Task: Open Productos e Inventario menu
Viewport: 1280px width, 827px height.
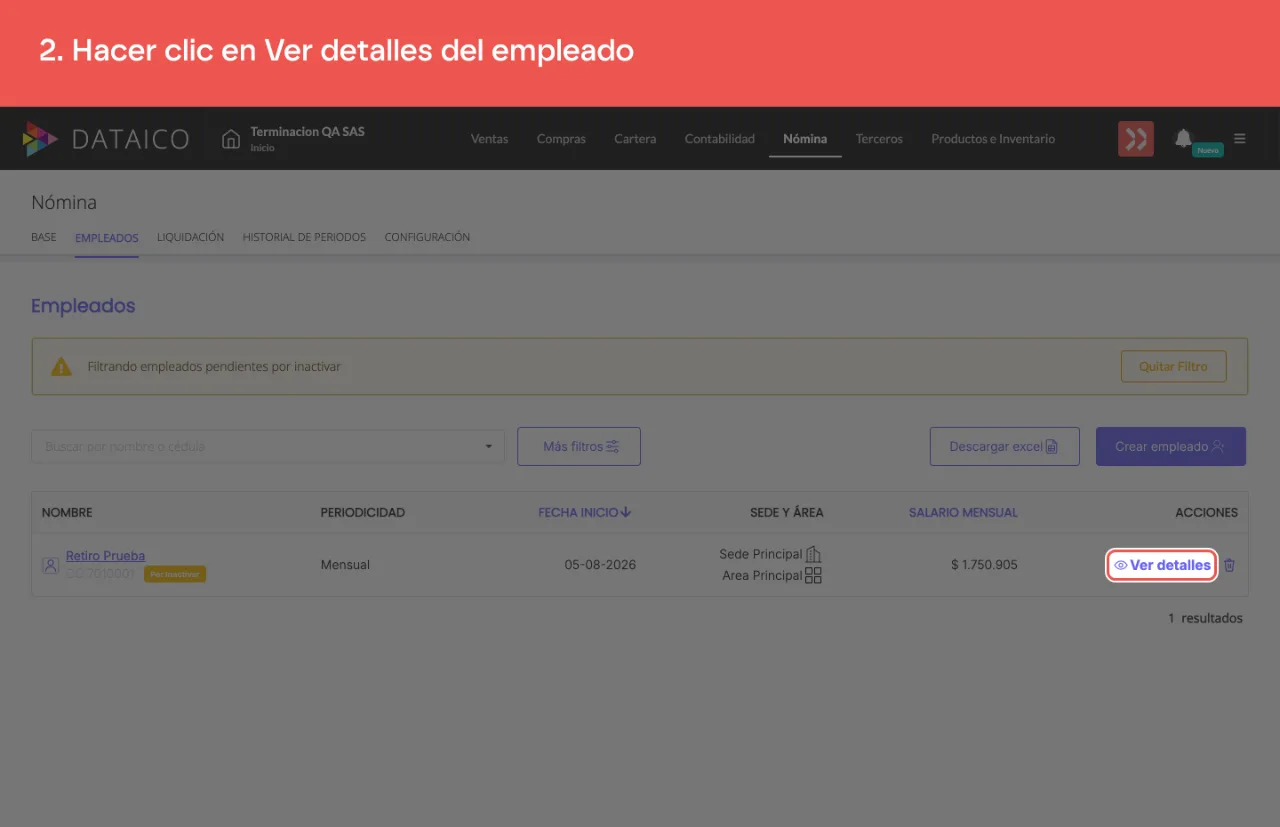Action: coord(993,139)
